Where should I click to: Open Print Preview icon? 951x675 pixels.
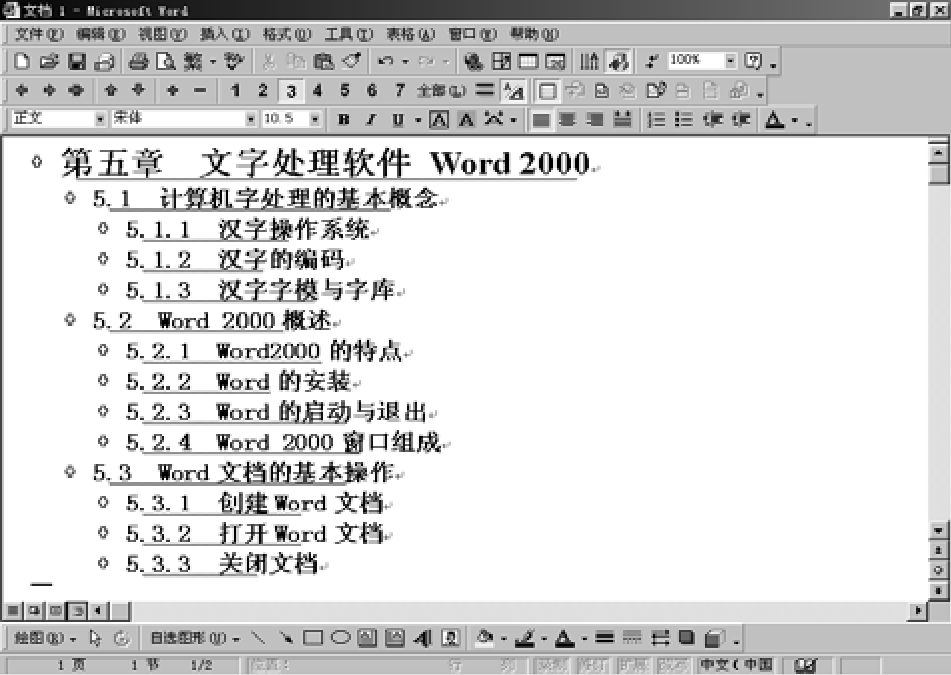[166, 61]
